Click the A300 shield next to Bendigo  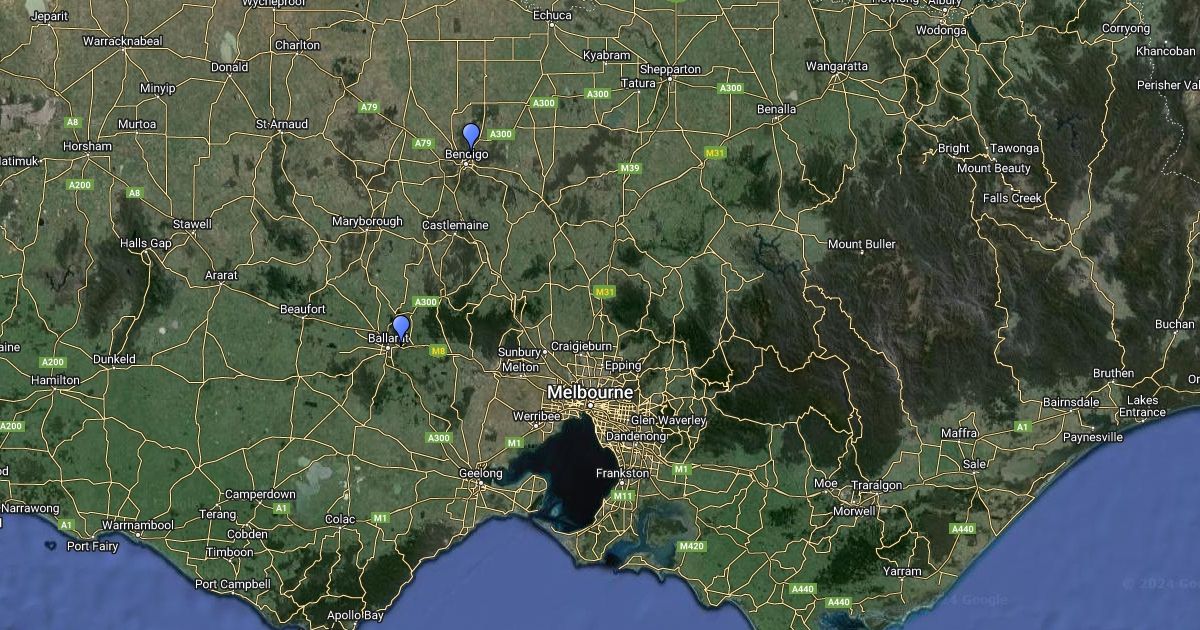click(501, 134)
